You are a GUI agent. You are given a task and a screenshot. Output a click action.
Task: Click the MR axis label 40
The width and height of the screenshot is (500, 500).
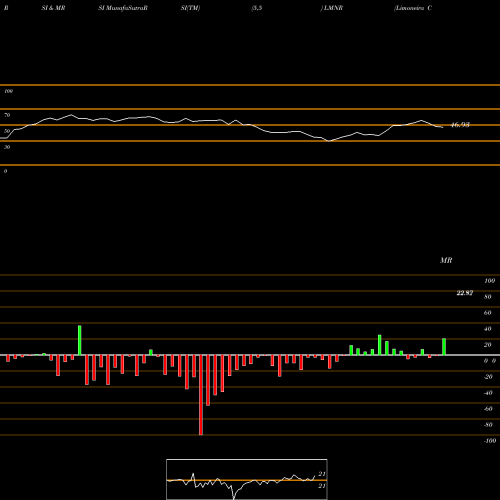click(x=488, y=329)
